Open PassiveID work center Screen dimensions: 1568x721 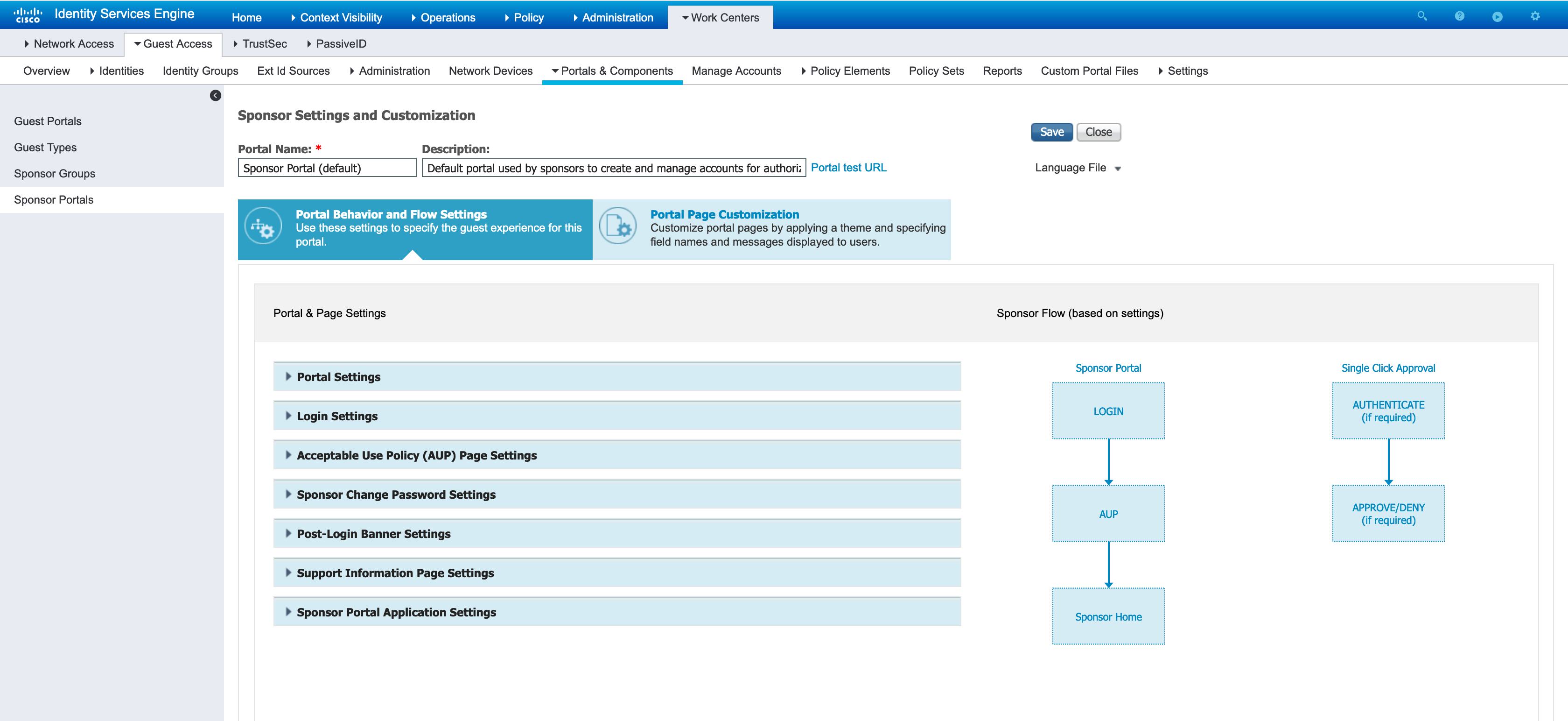336,44
